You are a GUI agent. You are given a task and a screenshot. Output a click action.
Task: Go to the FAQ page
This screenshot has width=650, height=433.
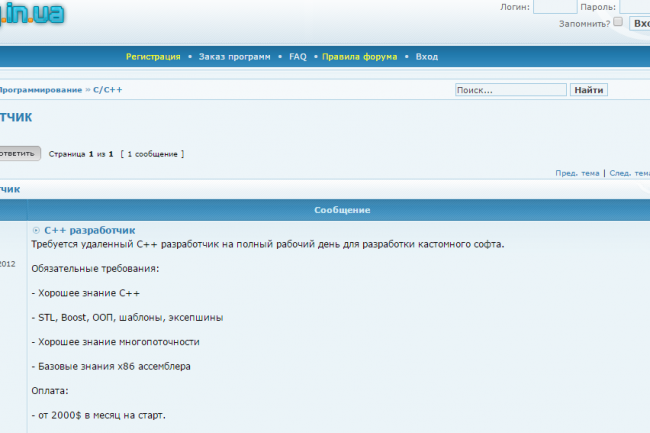coord(297,57)
